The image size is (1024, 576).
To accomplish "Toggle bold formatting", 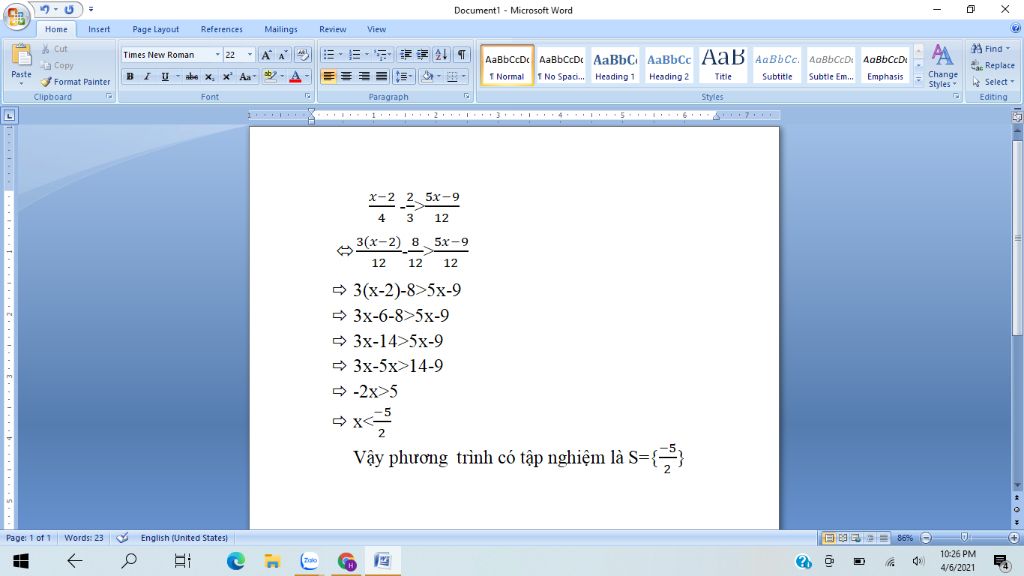I will pyautogui.click(x=130, y=76).
